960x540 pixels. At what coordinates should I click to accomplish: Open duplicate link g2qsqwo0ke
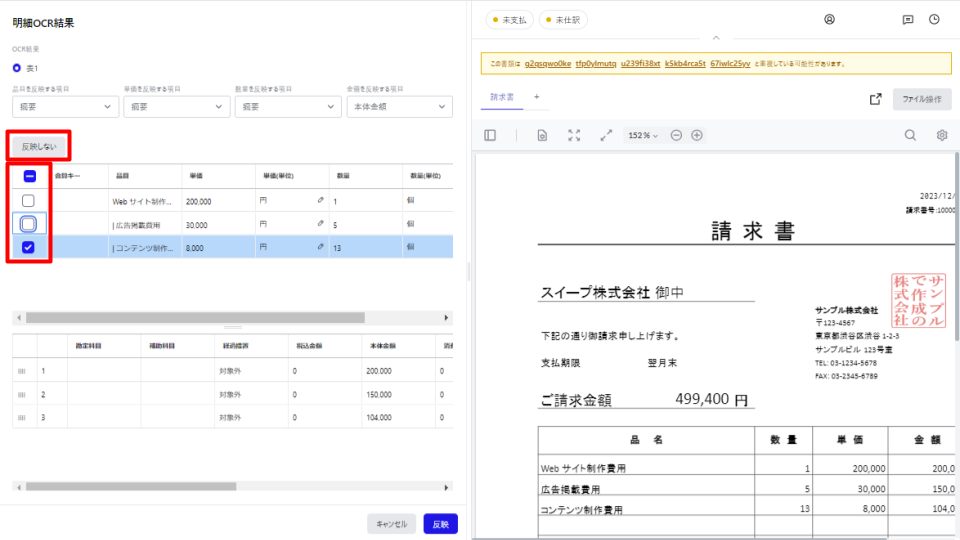(547, 64)
